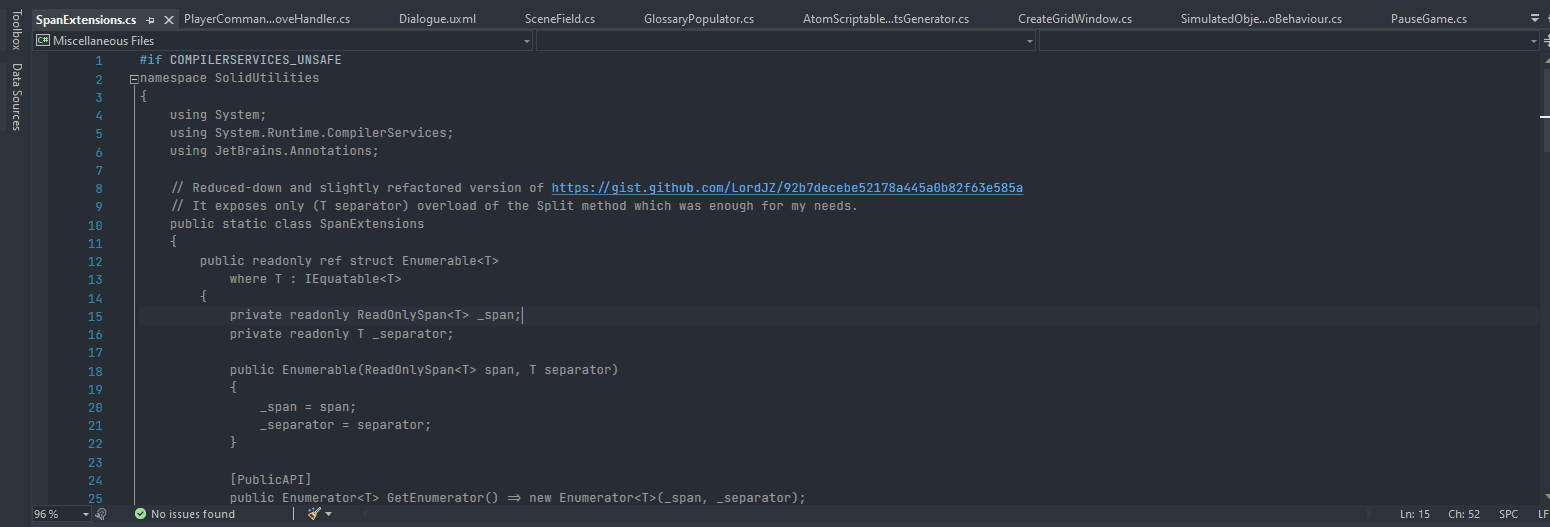Run code cleanup with the broom icon
The image size is (1550, 527).
pos(314,514)
